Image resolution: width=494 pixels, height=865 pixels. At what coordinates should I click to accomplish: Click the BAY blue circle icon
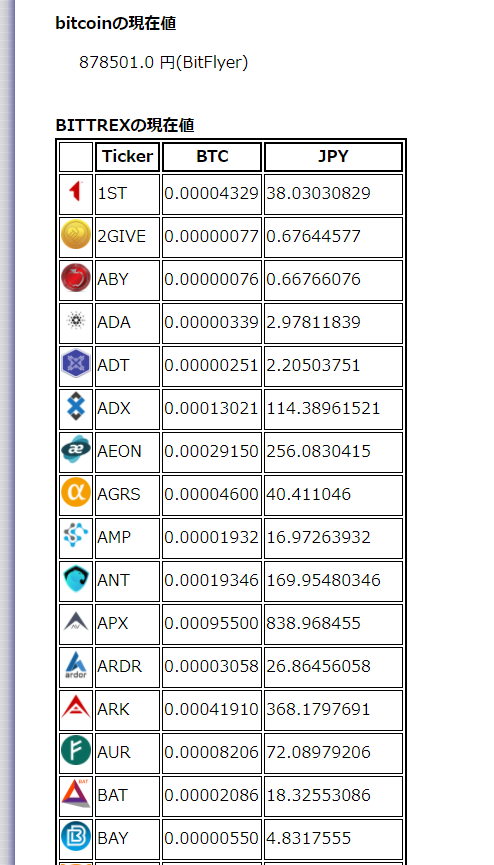click(76, 837)
